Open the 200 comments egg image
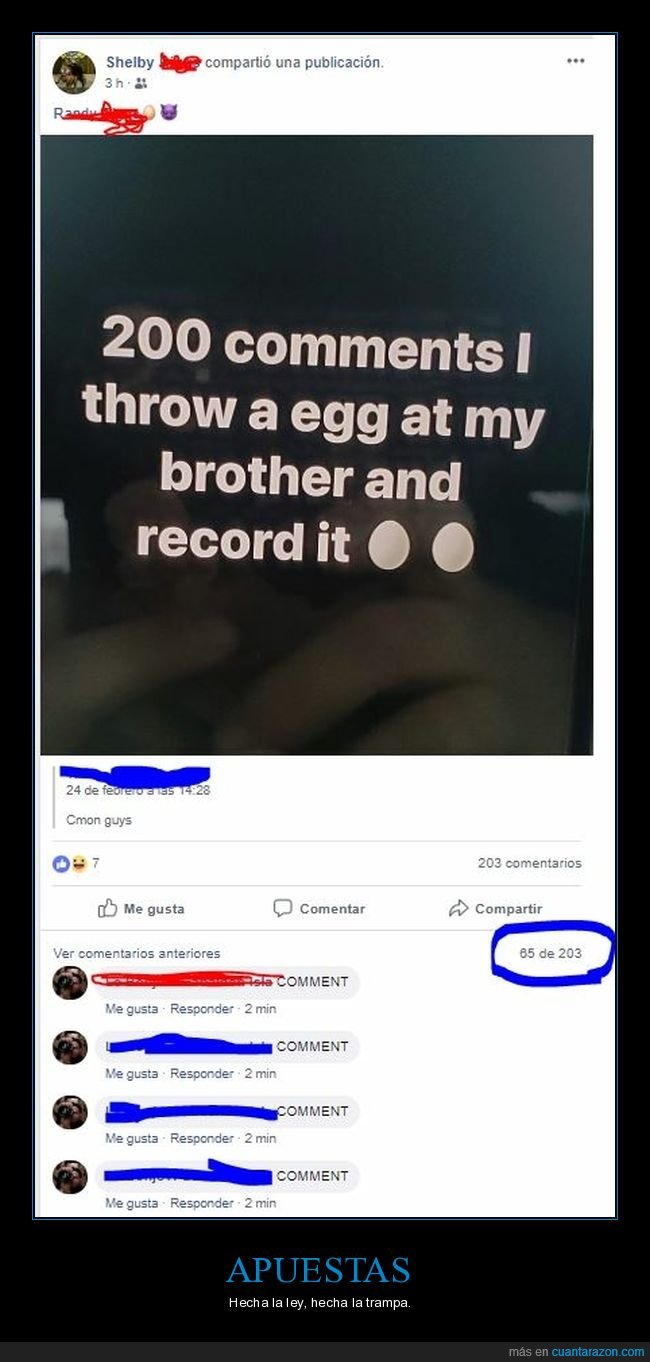 (x=317, y=445)
